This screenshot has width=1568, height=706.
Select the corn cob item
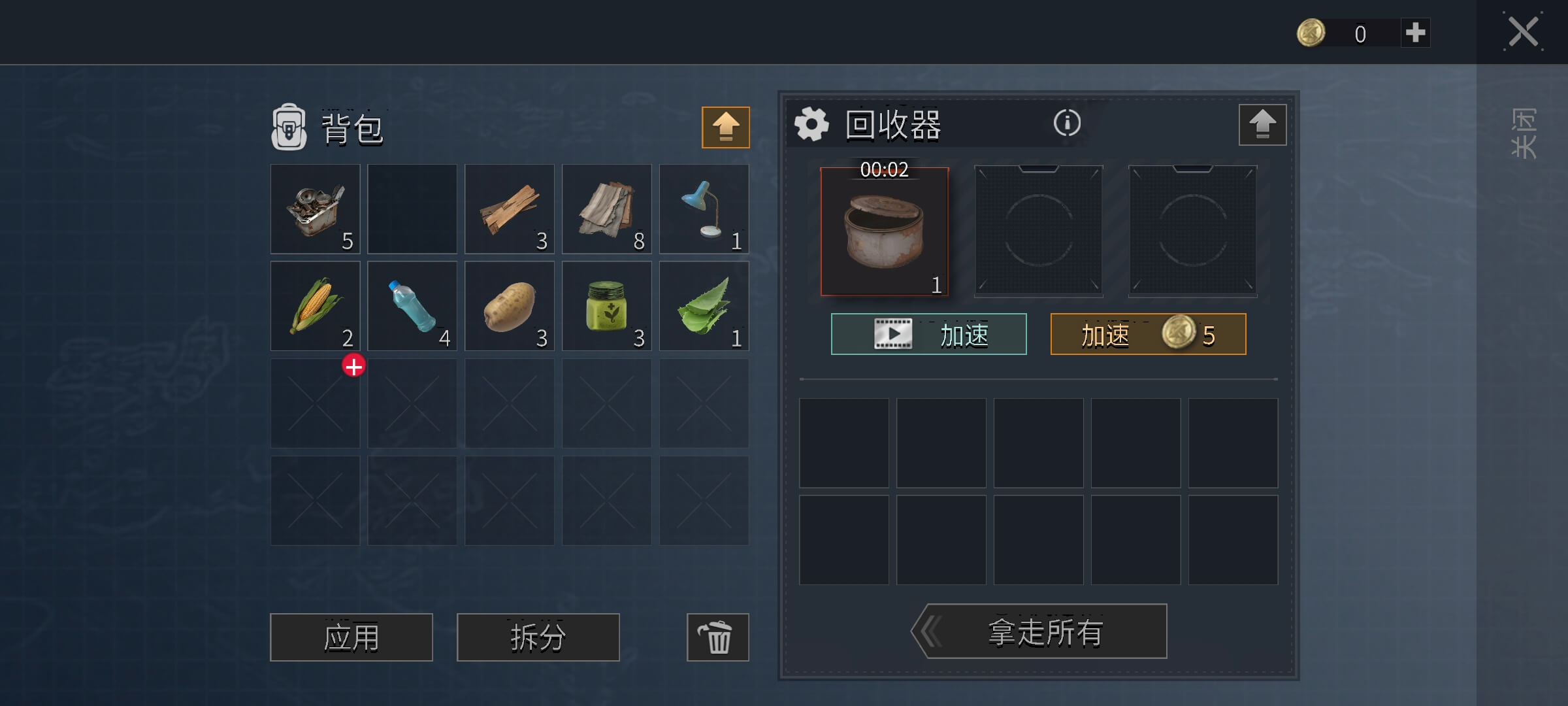[315, 306]
